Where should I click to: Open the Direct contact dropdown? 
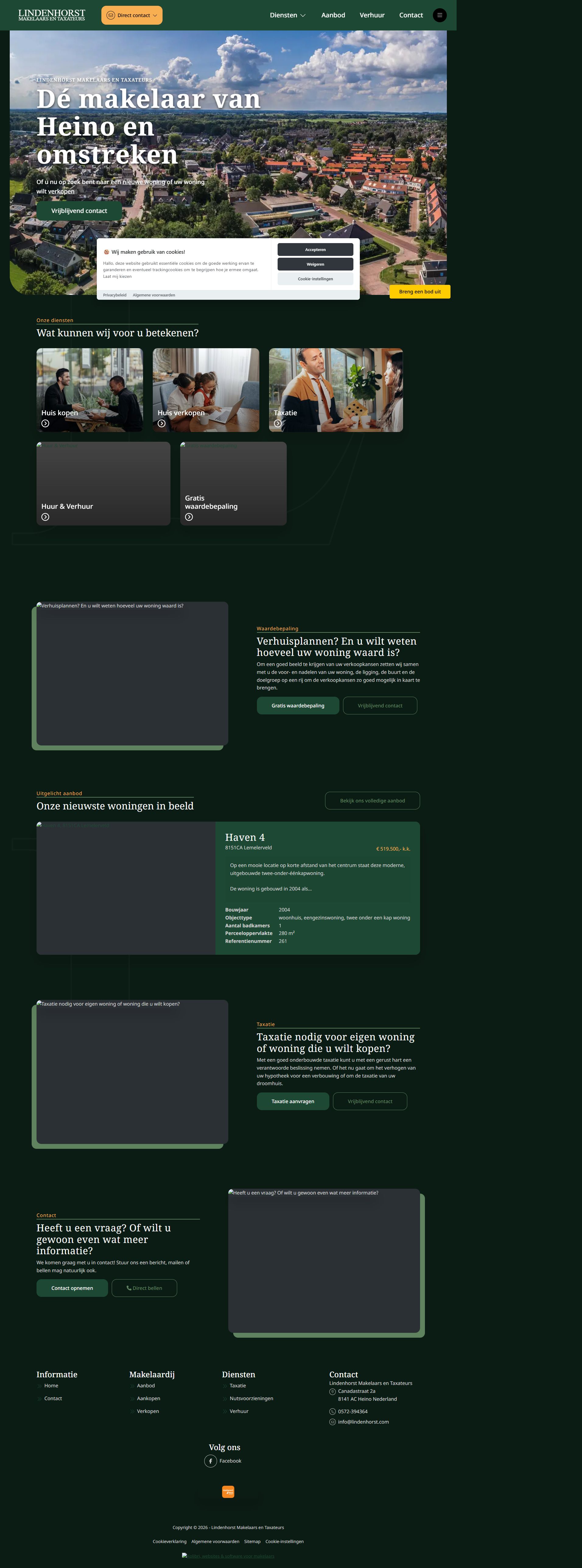click(132, 15)
